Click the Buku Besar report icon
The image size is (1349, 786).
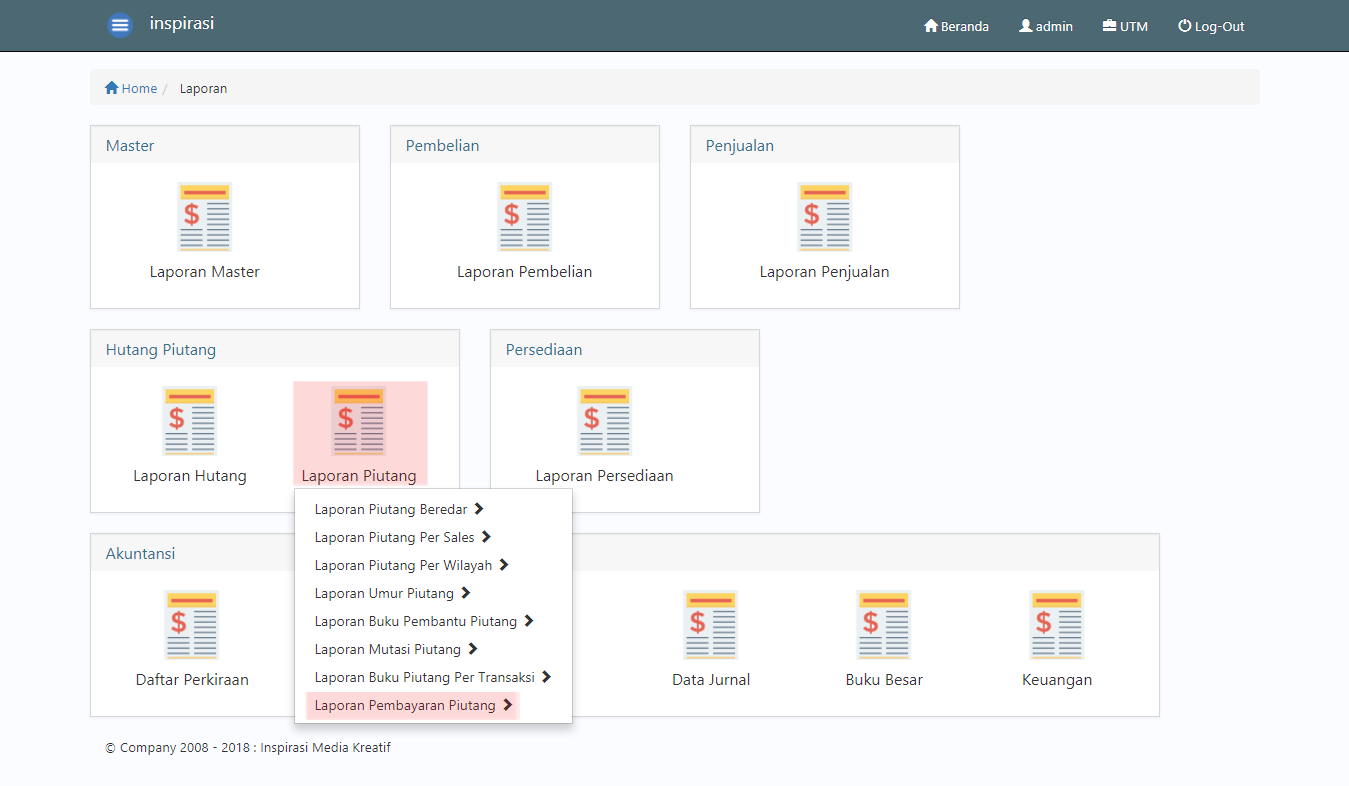point(883,625)
